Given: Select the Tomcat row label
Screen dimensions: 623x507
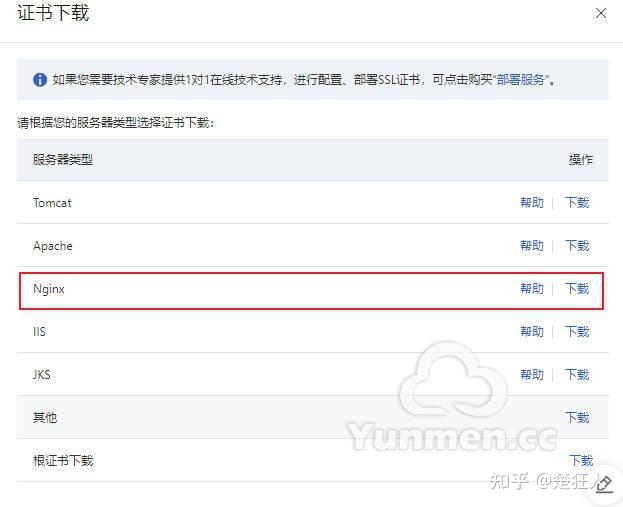Looking at the screenshot, I should [x=52, y=203].
